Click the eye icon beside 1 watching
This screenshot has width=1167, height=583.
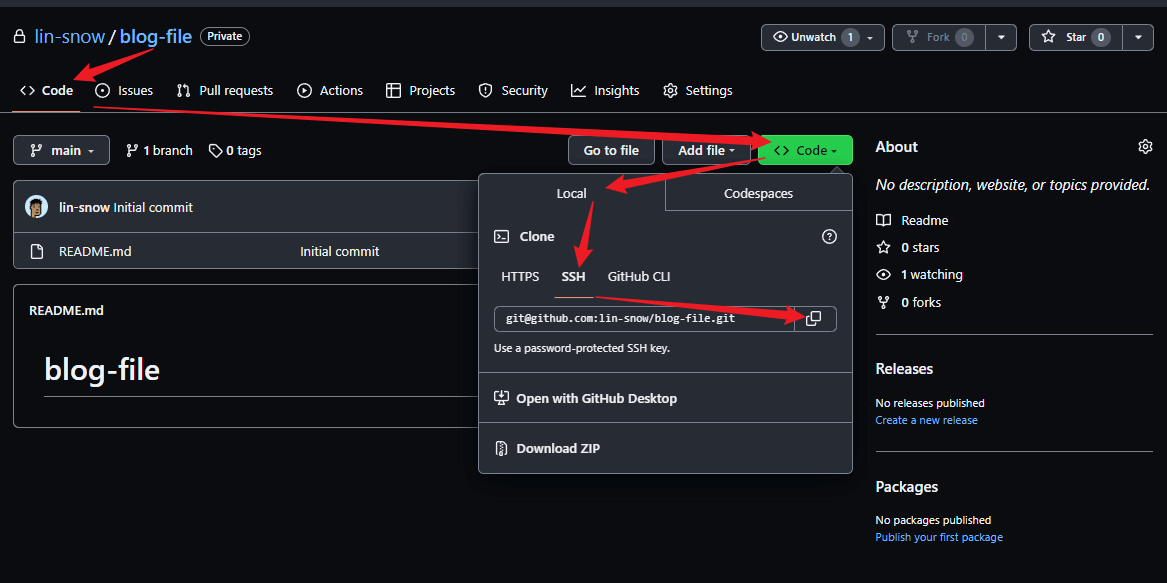tap(883, 275)
